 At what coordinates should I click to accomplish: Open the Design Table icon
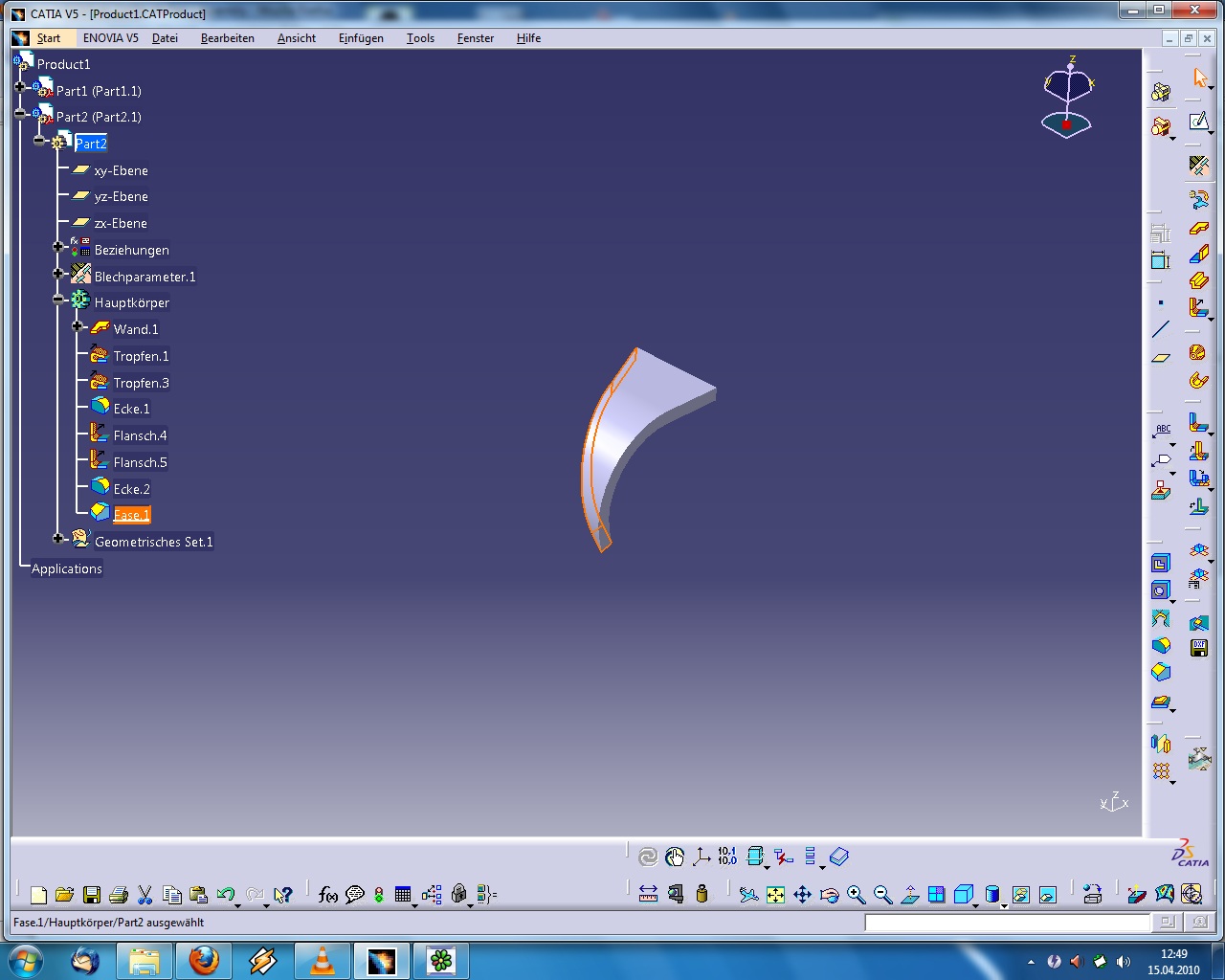coord(403,895)
